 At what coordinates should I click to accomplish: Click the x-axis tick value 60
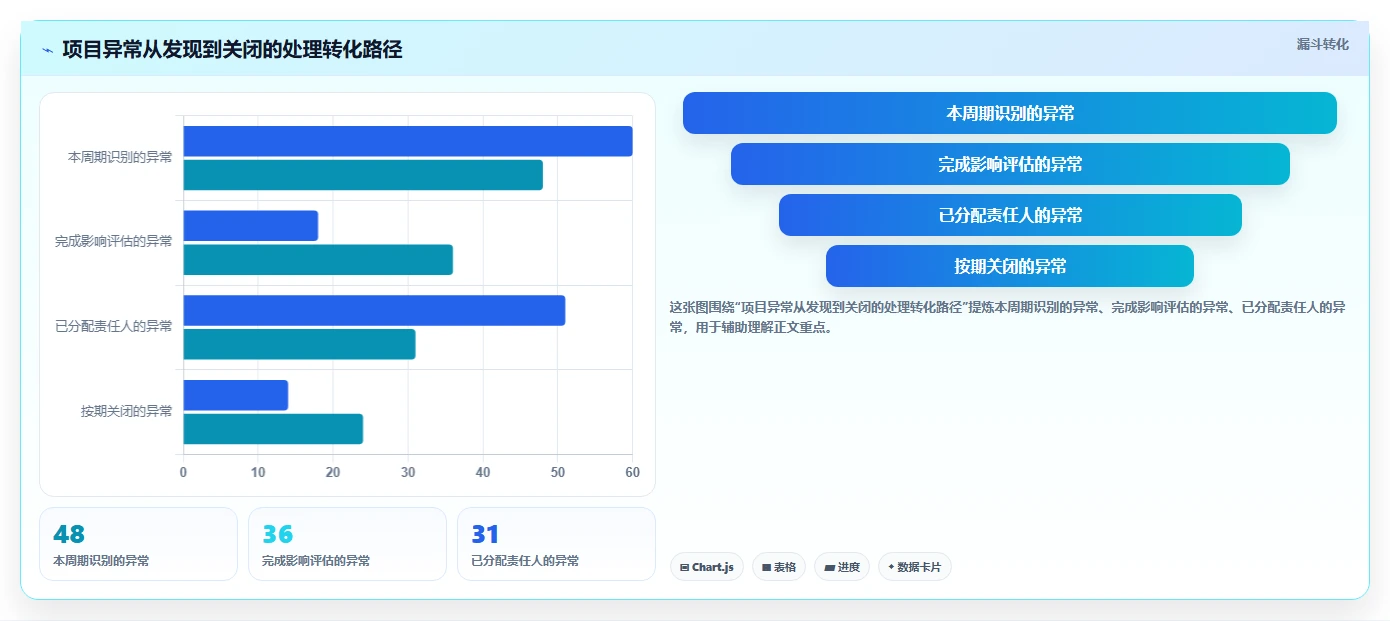pos(632,472)
